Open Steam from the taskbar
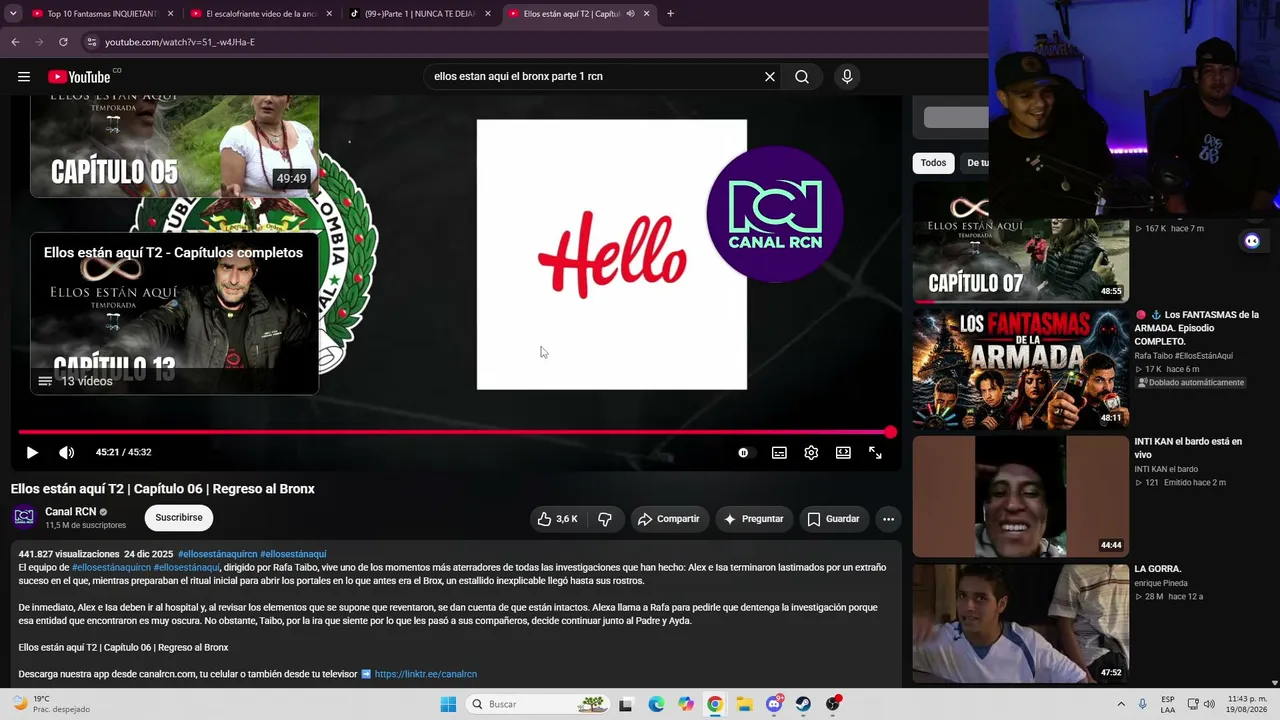 [803, 704]
